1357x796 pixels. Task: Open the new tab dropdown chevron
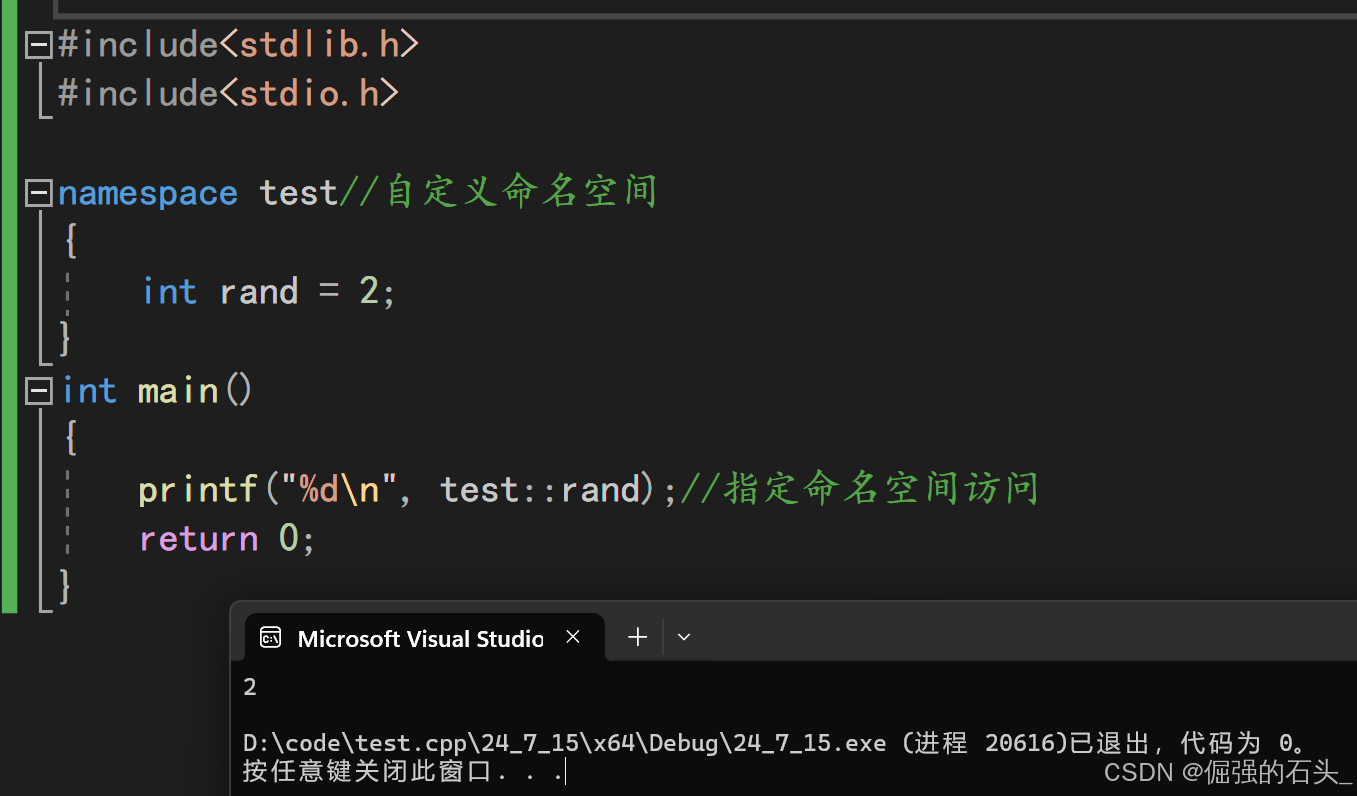[x=684, y=637]
